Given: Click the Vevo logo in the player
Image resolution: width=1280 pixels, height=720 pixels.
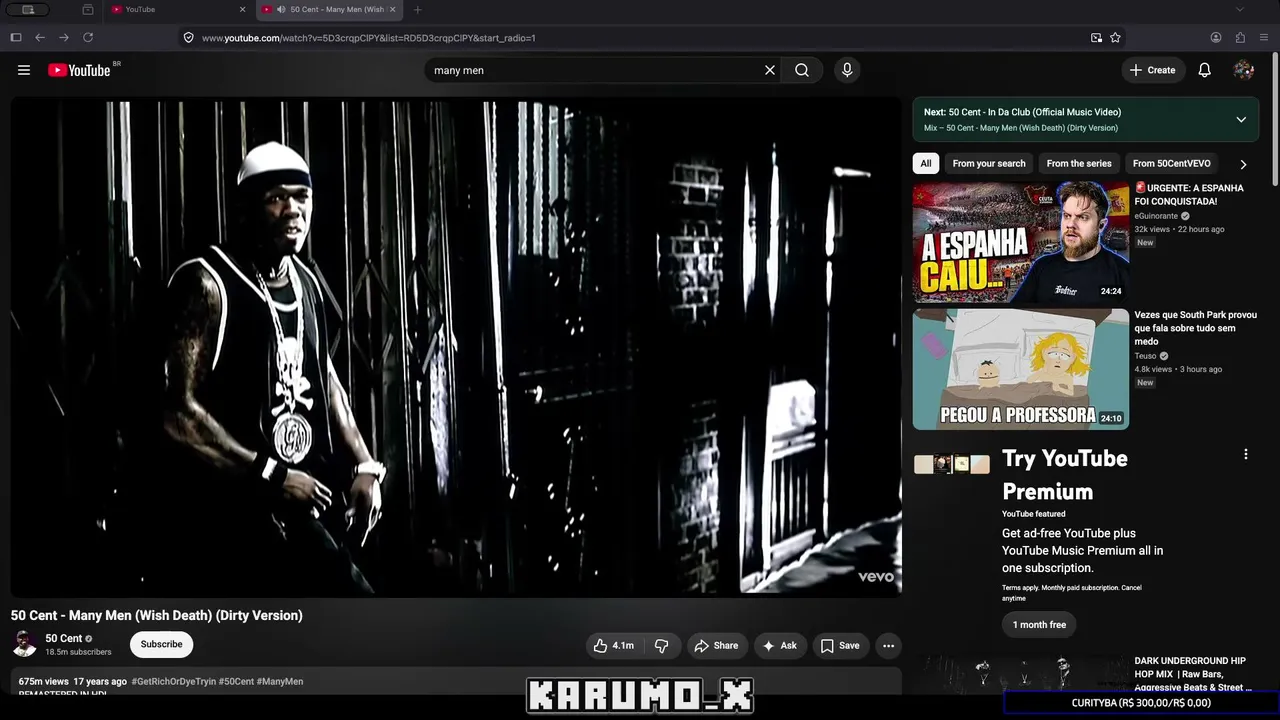Looking at the screenshot, I should [875, 577].
